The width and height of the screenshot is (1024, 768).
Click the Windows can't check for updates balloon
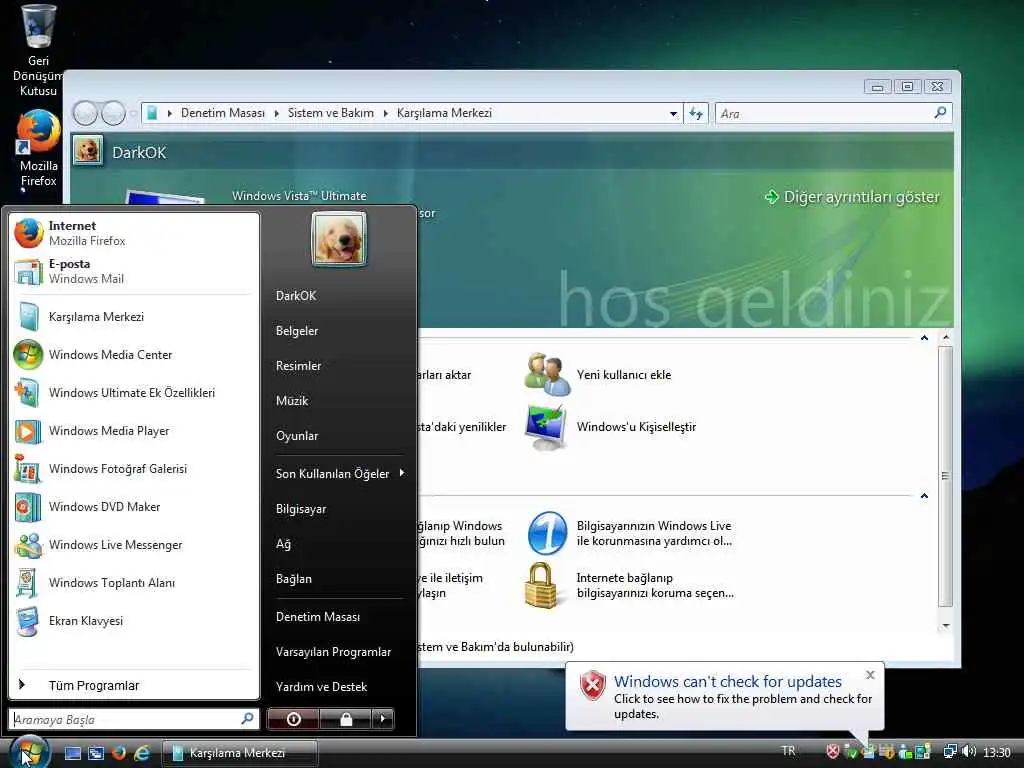[724, 696]
